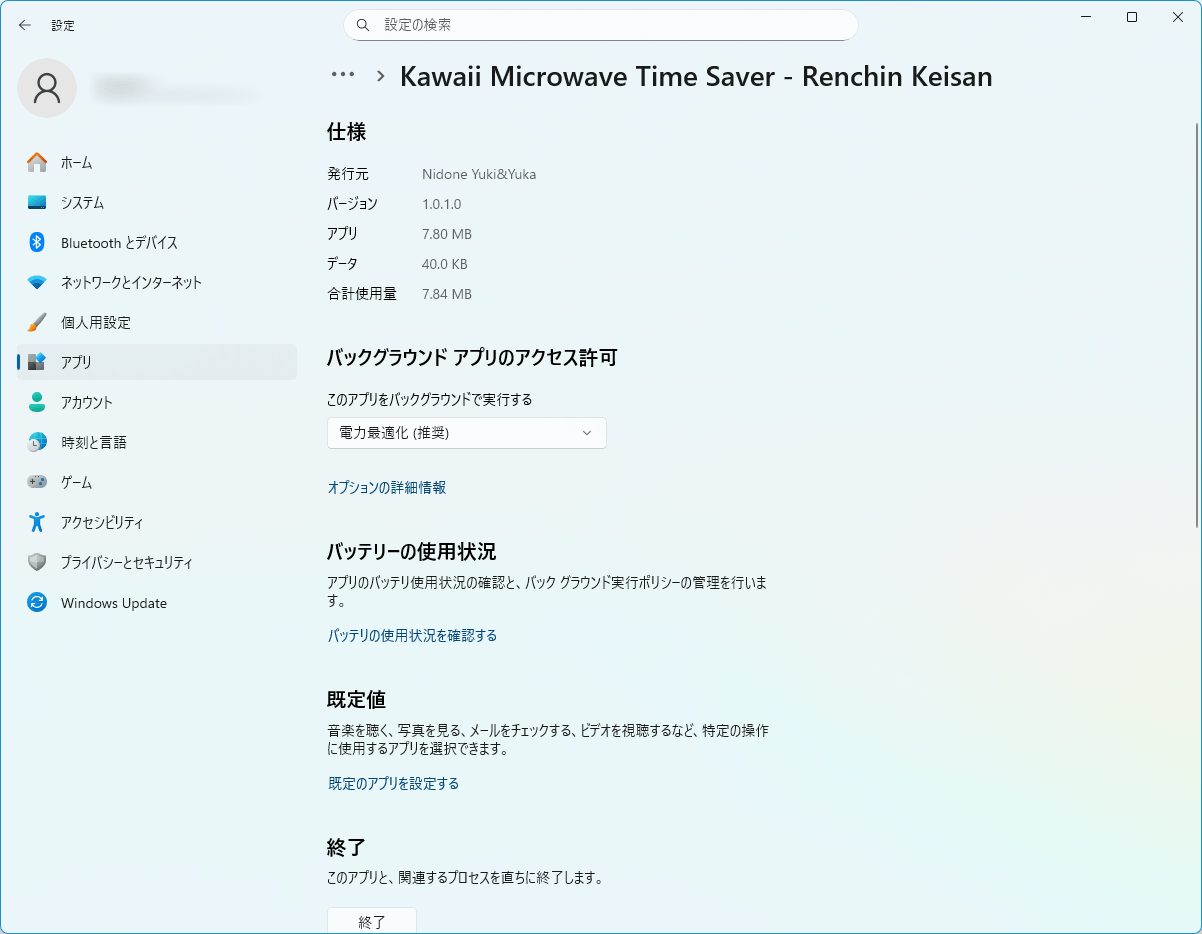Go to アカウント settings section
1202x934 pixels.
86,402
